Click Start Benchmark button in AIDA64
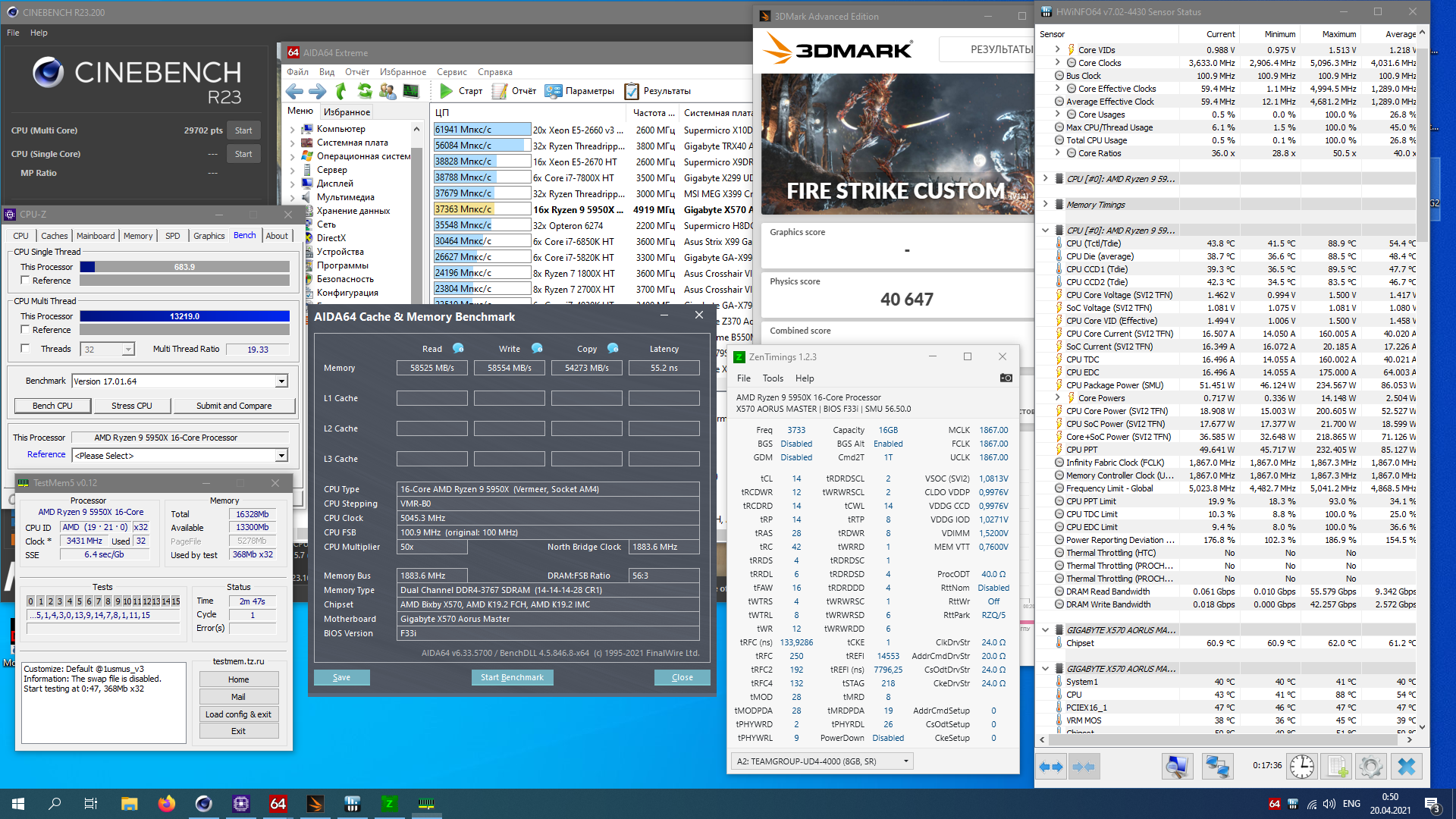The width and height of the screenshot is (1456, 819). point(512,677)
